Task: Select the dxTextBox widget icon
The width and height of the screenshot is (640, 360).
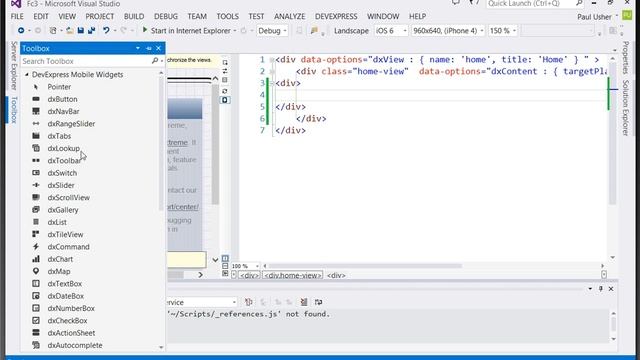Action: [36, 283]
